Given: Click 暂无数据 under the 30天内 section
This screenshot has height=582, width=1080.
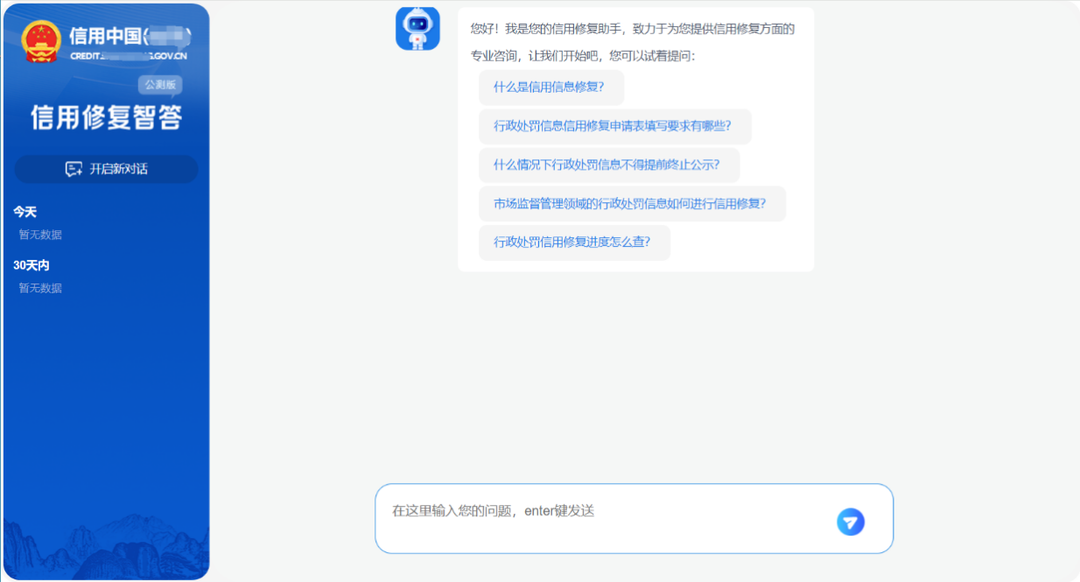Looking at the screenshot, I should click(40, 288).
